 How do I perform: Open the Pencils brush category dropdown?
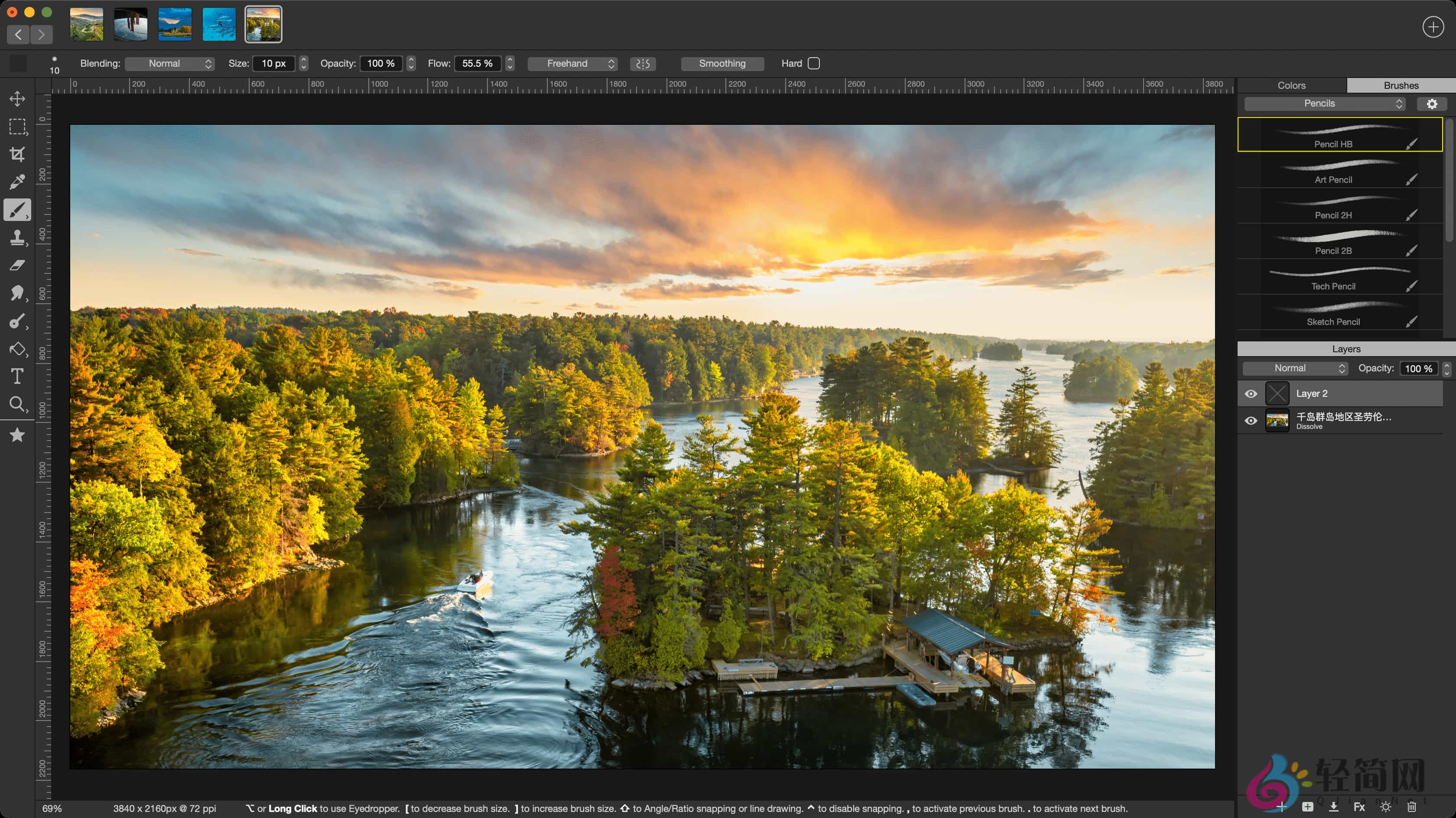tap(1325, 104)
